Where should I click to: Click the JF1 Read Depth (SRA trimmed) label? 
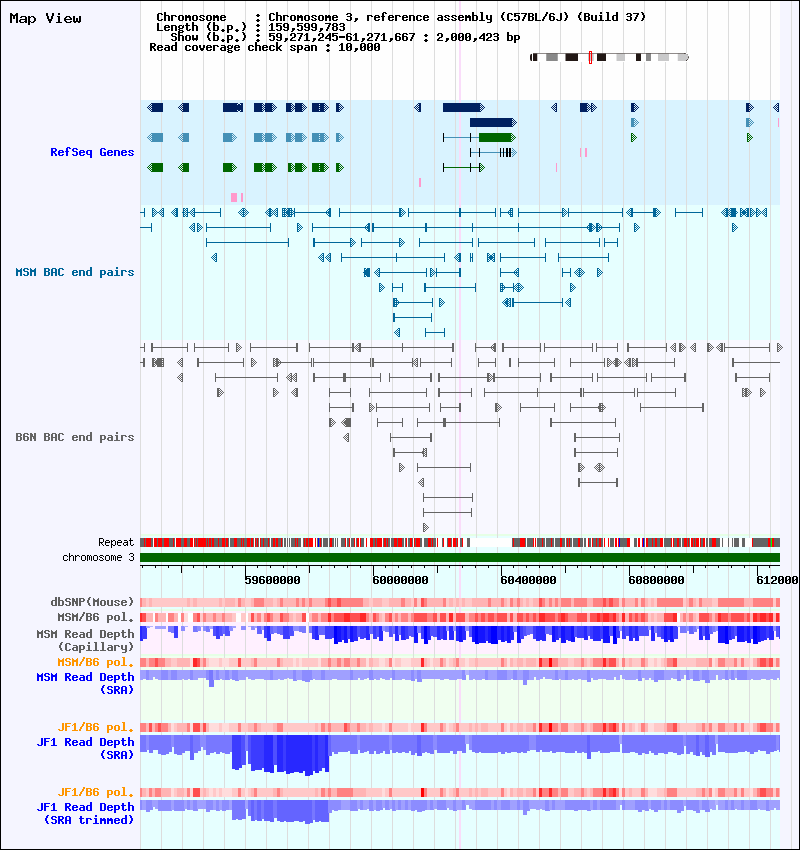pyautogui.click(x=85, y=813)
